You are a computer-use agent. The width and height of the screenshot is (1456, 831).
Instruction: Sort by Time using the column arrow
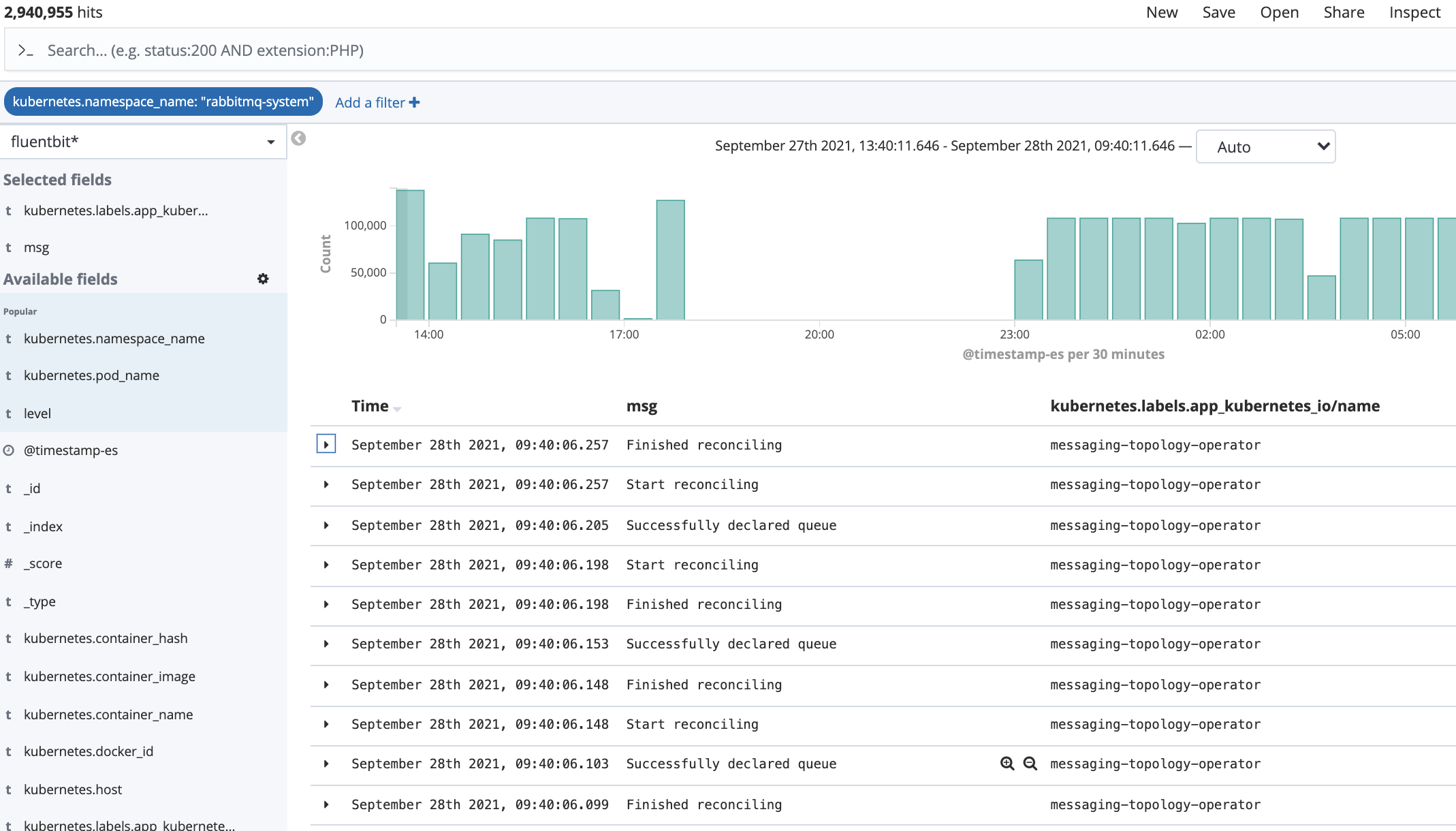[397, 408]
